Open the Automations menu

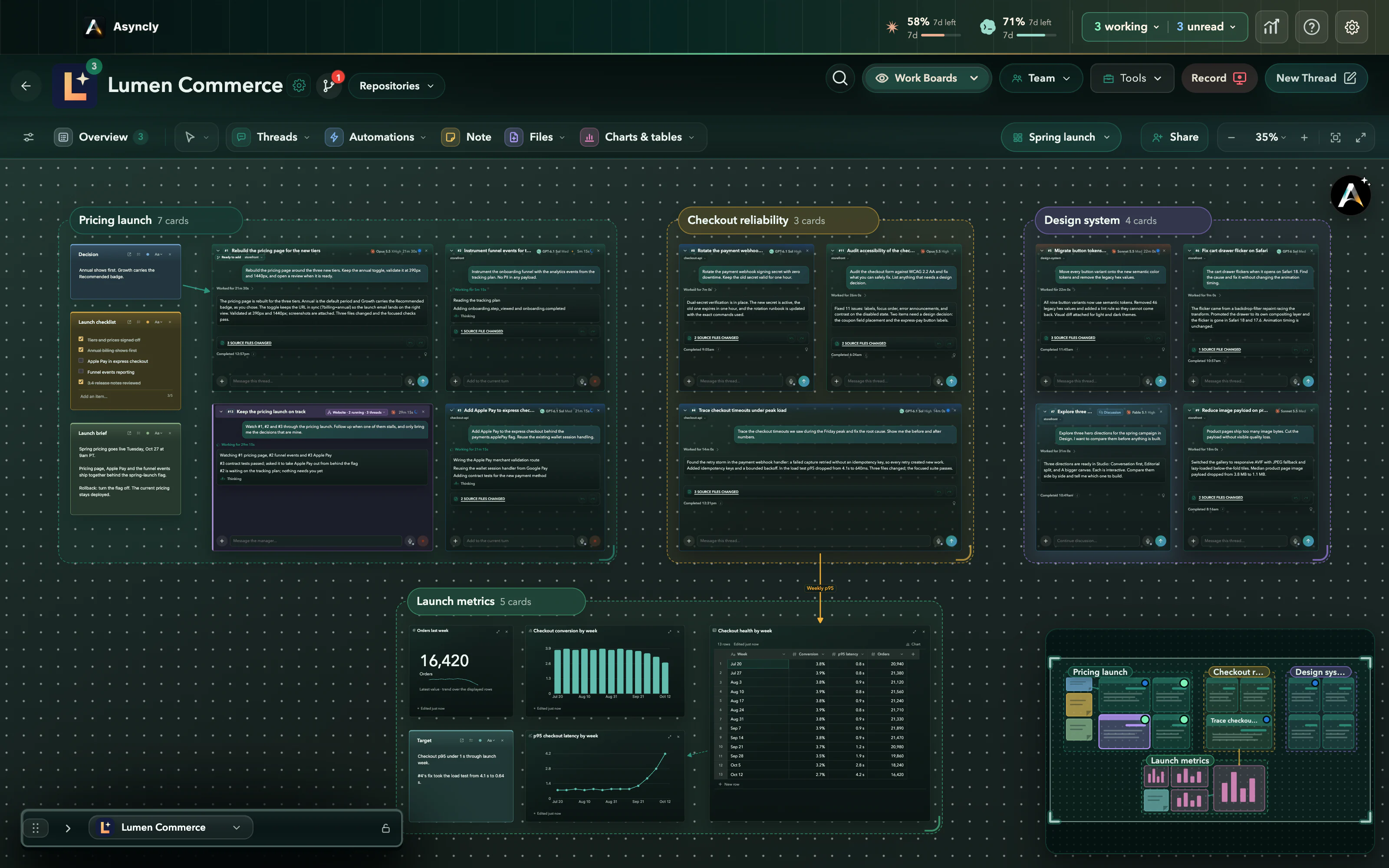(376, 137)
